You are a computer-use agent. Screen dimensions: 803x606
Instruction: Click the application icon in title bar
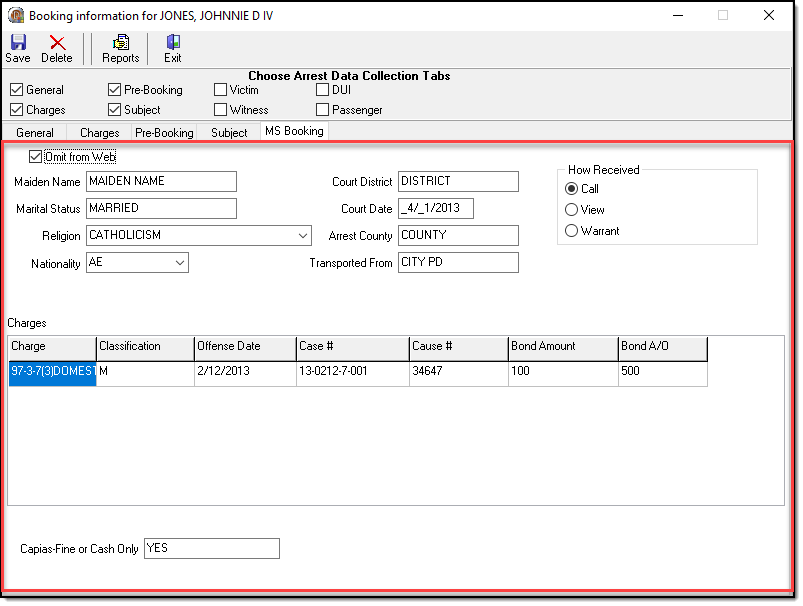(x=16, y=15)
